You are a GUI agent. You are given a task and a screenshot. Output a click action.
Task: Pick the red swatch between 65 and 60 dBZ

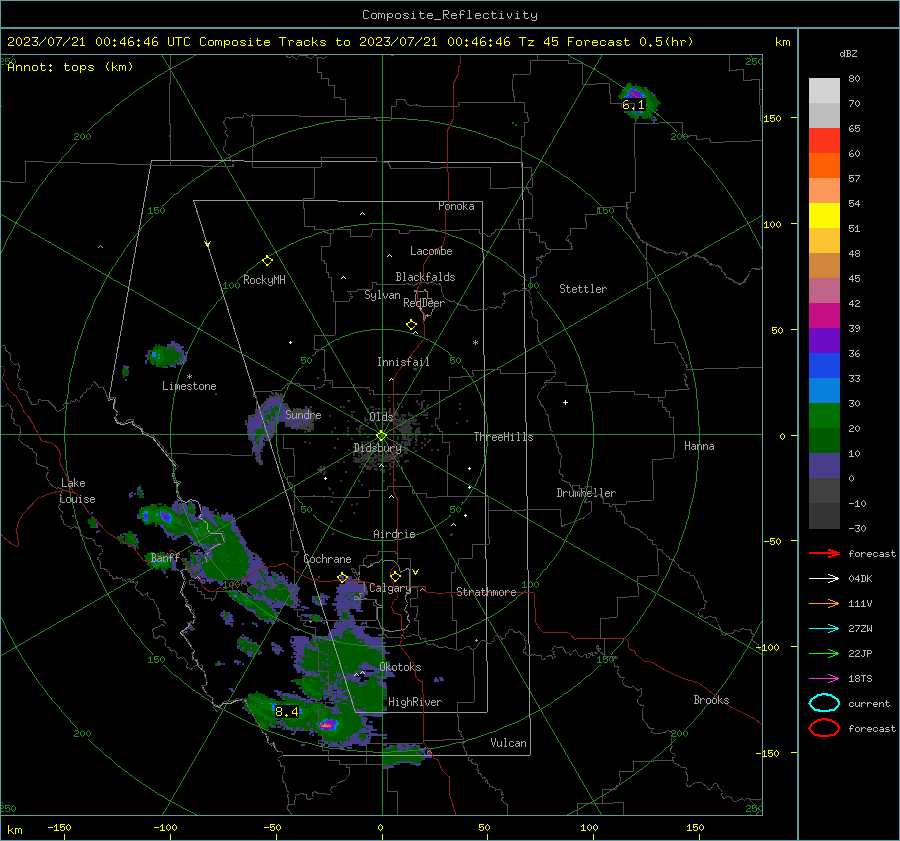tap(824, 141)
